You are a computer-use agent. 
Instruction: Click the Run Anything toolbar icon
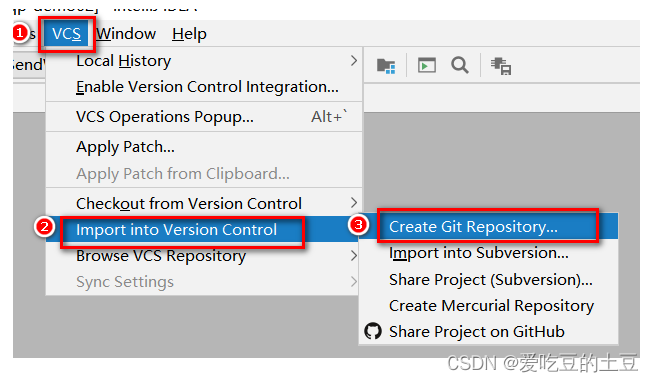click(427, 66)
